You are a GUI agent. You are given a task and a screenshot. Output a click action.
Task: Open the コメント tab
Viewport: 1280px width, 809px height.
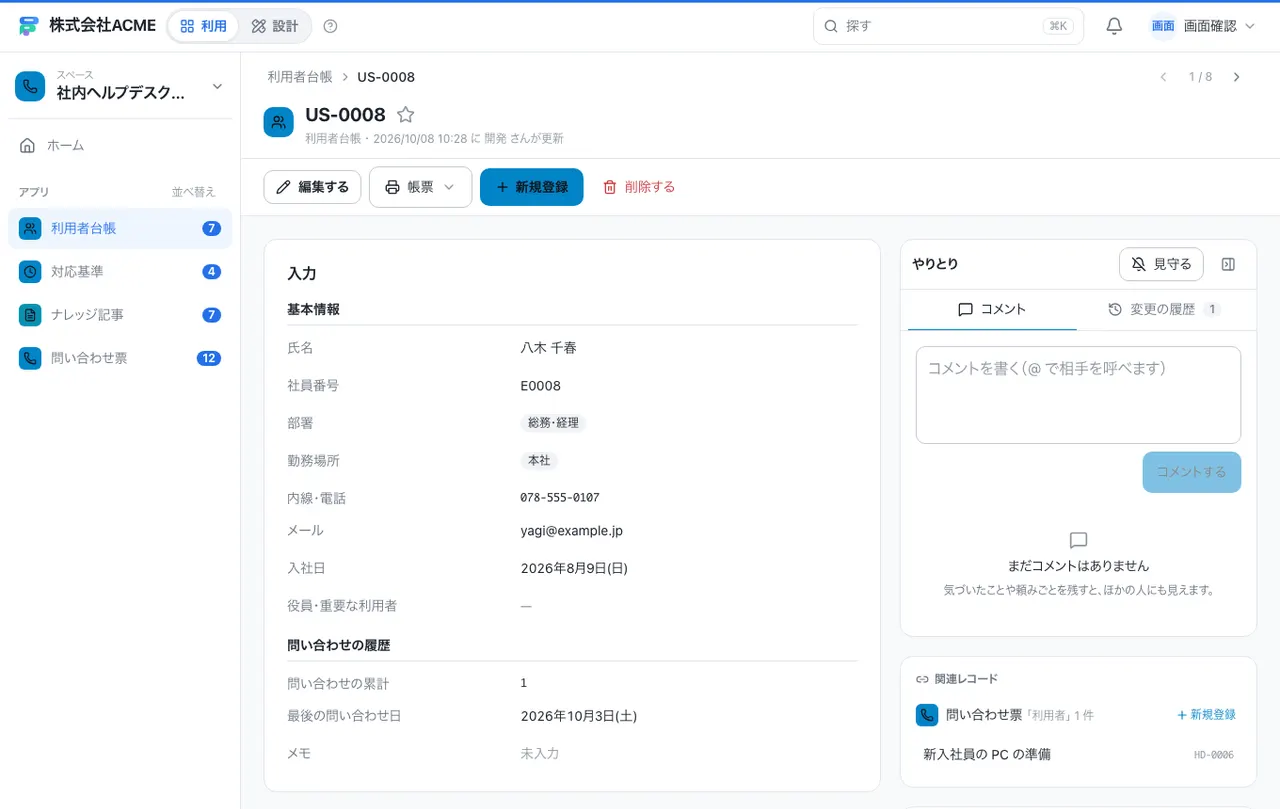point(992,310)
